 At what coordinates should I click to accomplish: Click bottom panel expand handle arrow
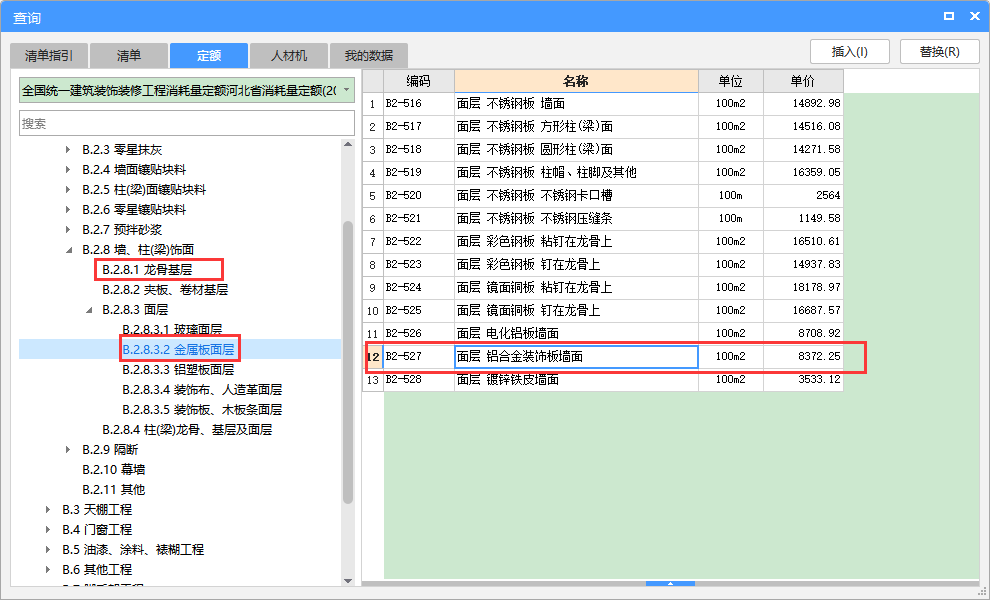click(x=671, y=584)
